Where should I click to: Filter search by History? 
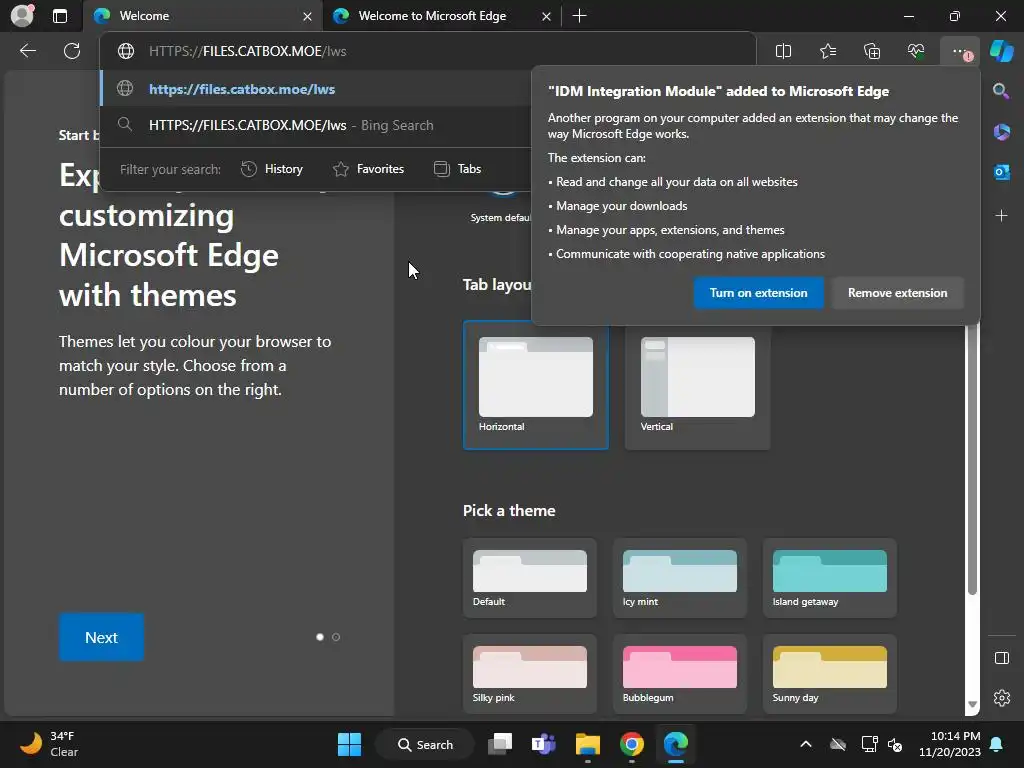(272, 169)
